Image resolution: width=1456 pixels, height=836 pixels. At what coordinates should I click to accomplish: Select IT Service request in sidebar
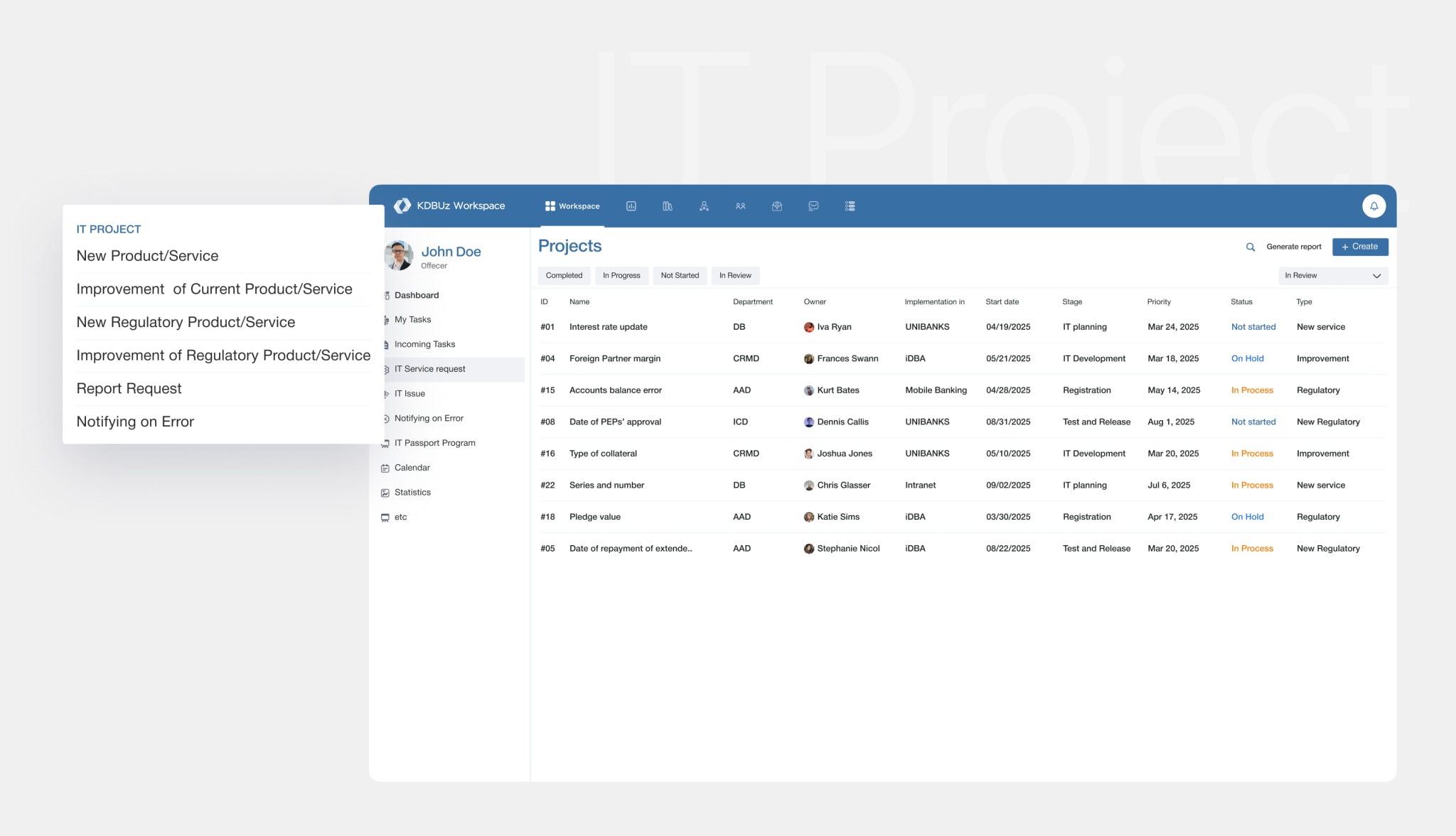coord(454,369)
